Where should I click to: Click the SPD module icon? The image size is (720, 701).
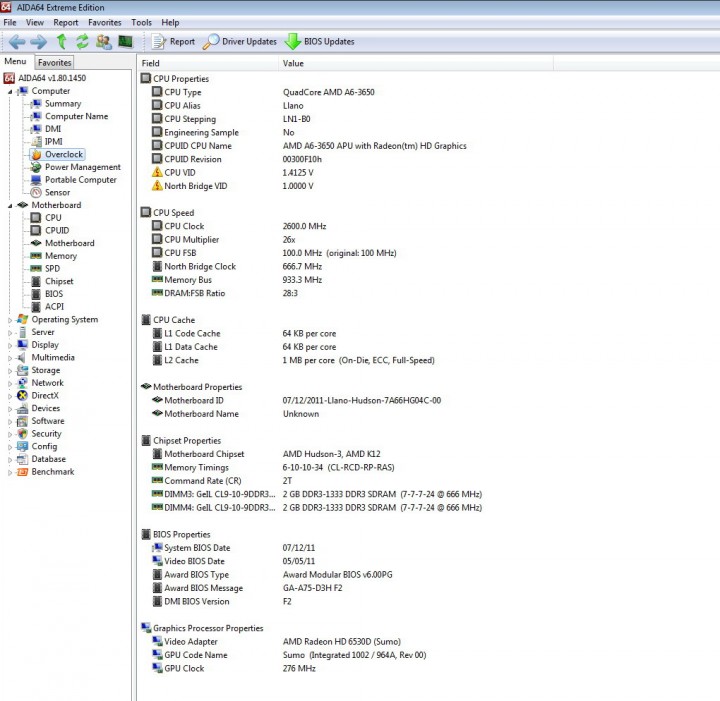point(36,269)
